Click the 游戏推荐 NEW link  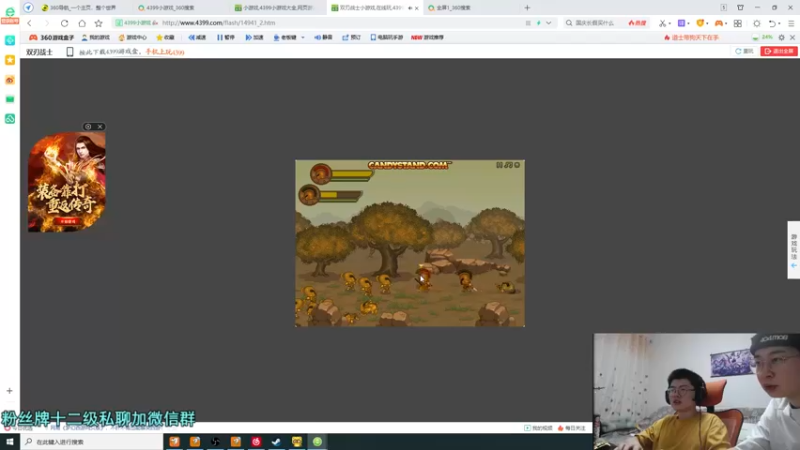(x=427, y=37)
